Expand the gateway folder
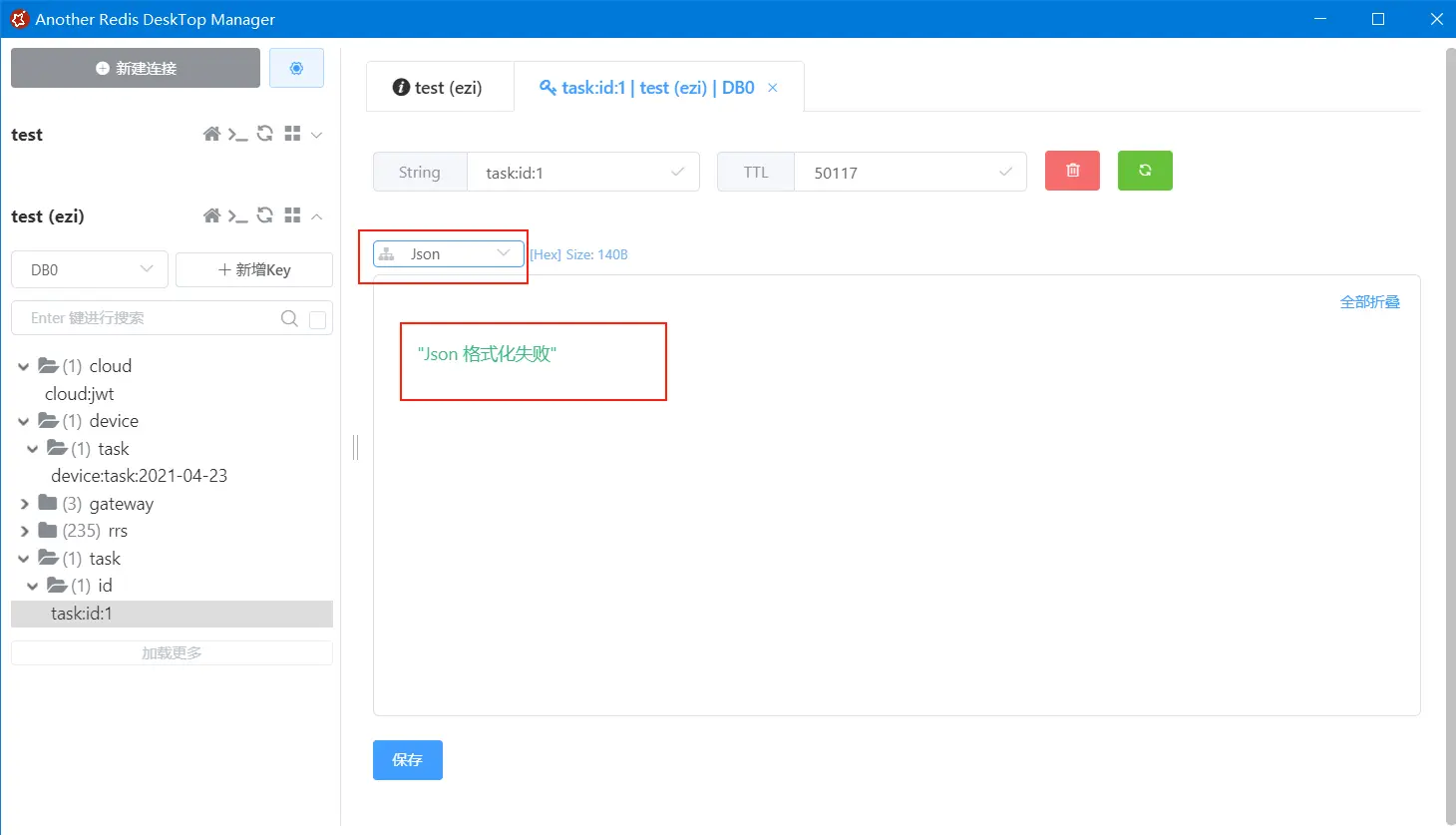1456x835 pixels. click(x=23, y=503)
